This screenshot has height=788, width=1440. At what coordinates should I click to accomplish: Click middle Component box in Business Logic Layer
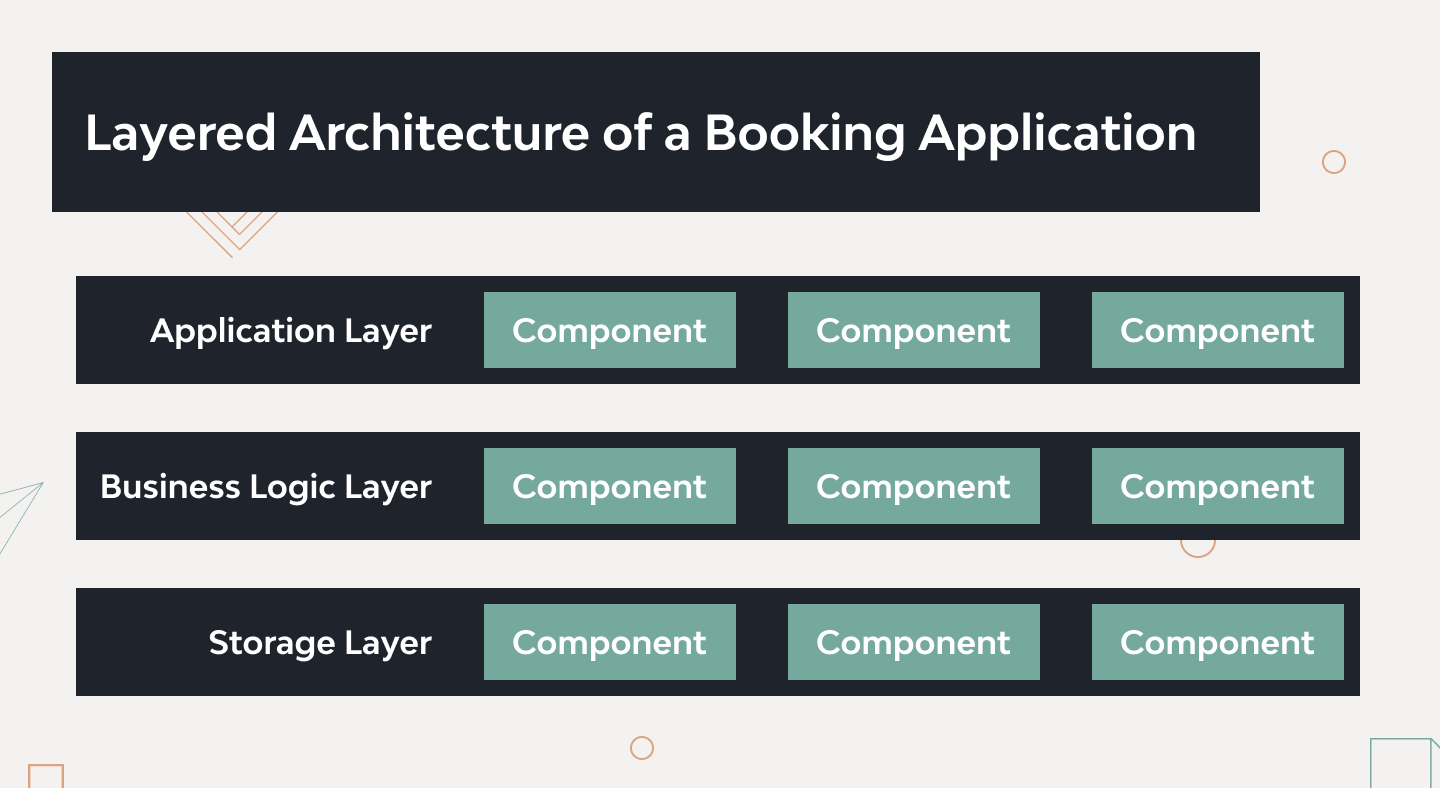(x=914, y=486)
